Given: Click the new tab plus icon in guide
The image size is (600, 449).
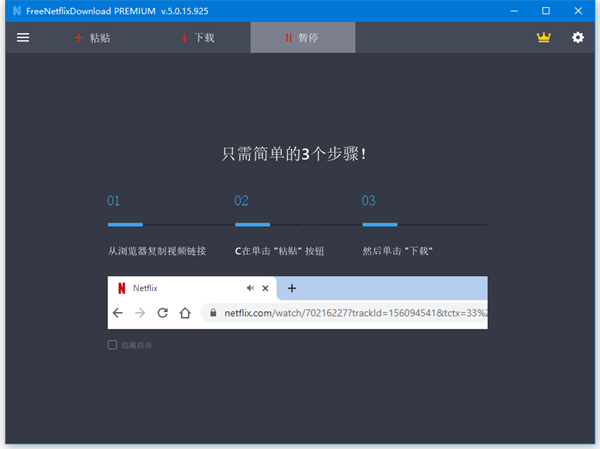Looking at the screenshot, I should (292, 288).
